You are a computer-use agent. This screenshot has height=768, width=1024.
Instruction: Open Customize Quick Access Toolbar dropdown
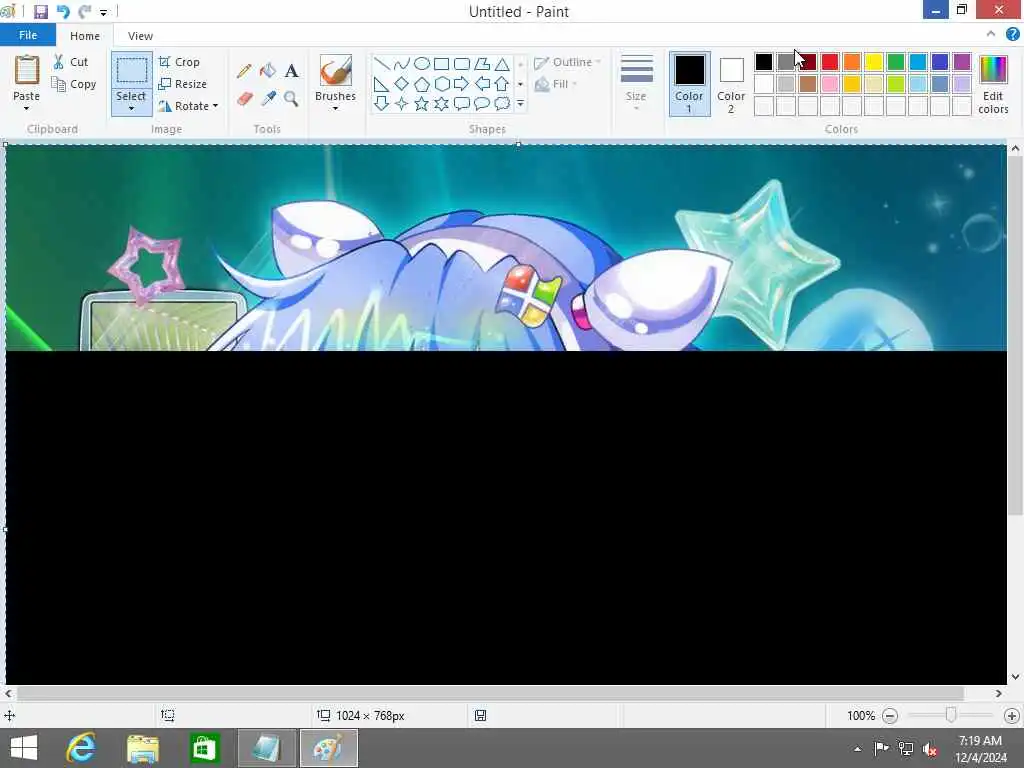pos(103,12)
